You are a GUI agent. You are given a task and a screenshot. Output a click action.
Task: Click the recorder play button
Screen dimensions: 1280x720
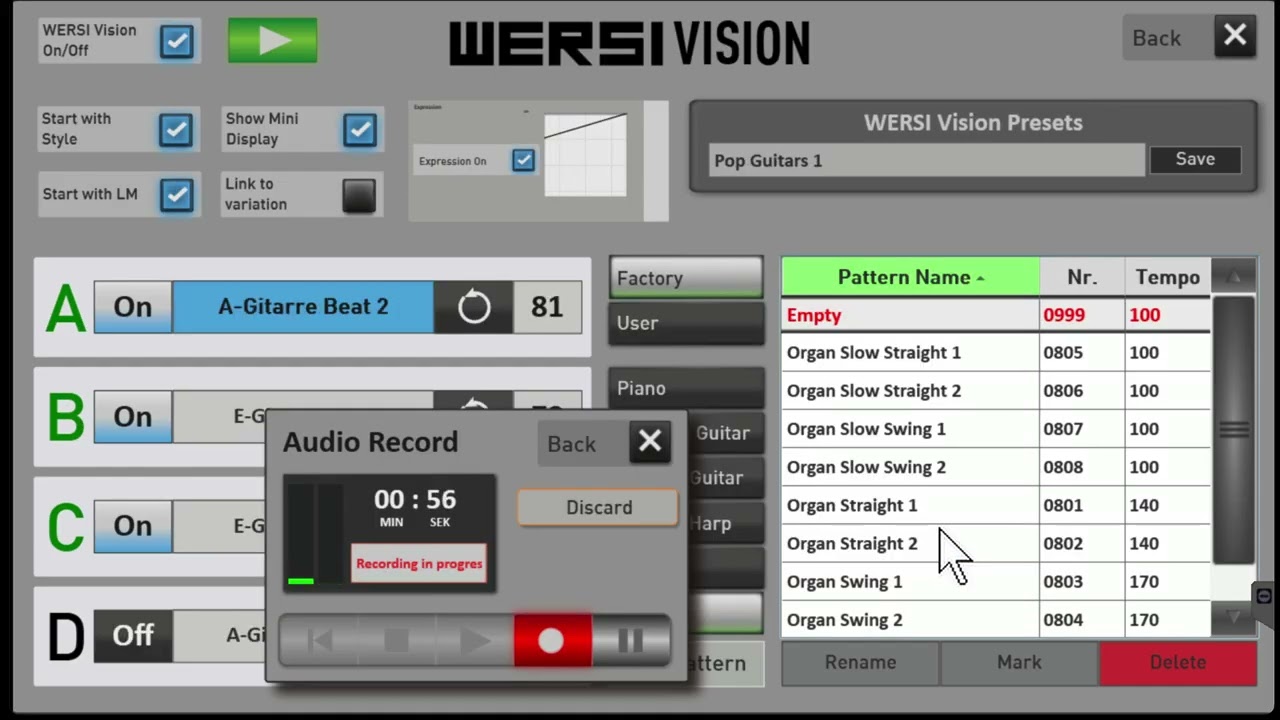(x=475, y=641)
